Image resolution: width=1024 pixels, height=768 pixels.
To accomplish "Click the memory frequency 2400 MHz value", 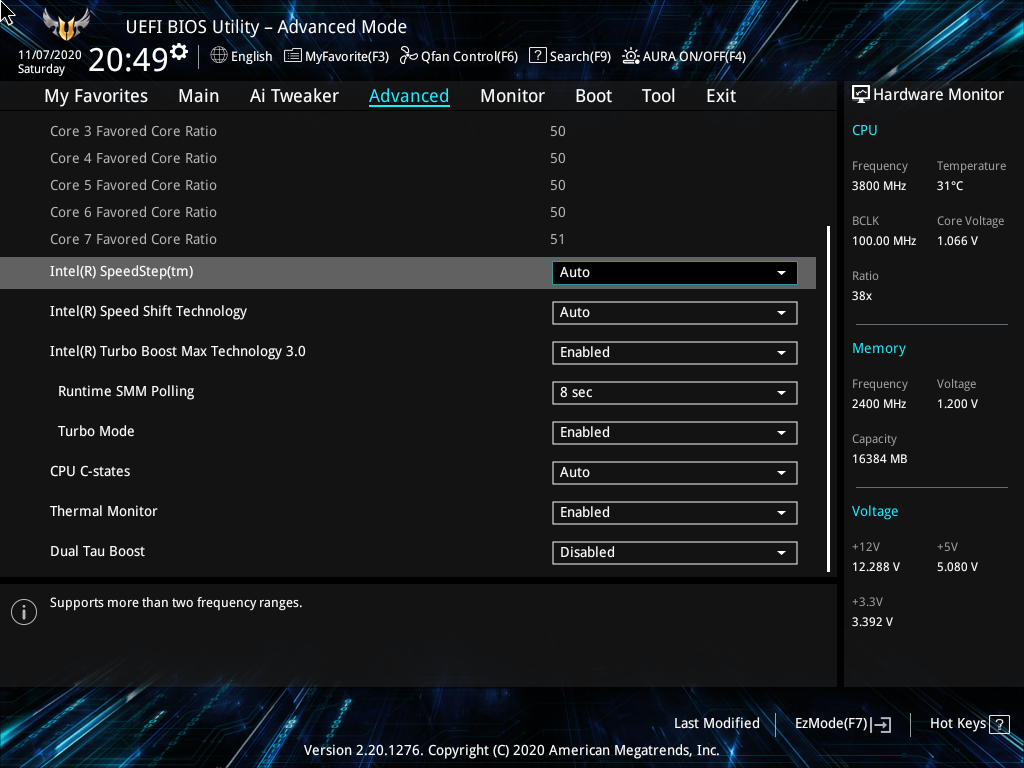I will tap(879, 404).
